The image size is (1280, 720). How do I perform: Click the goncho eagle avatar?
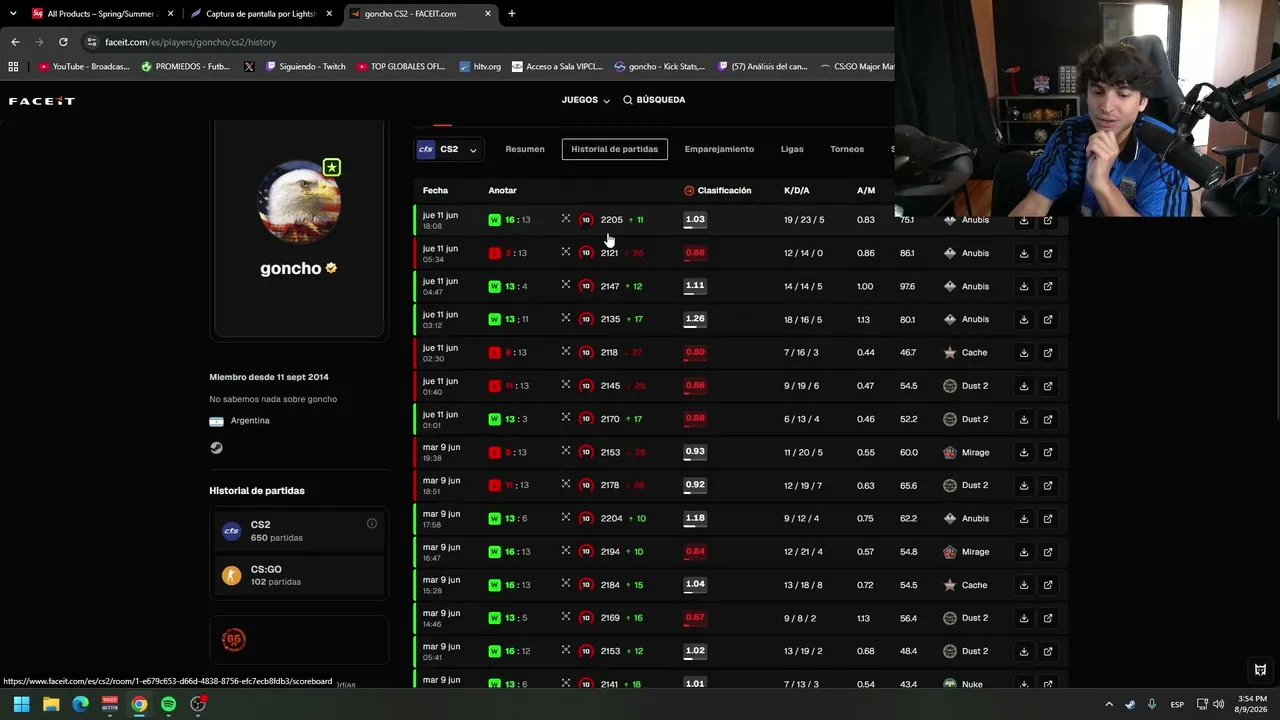[x=300, y=202]
